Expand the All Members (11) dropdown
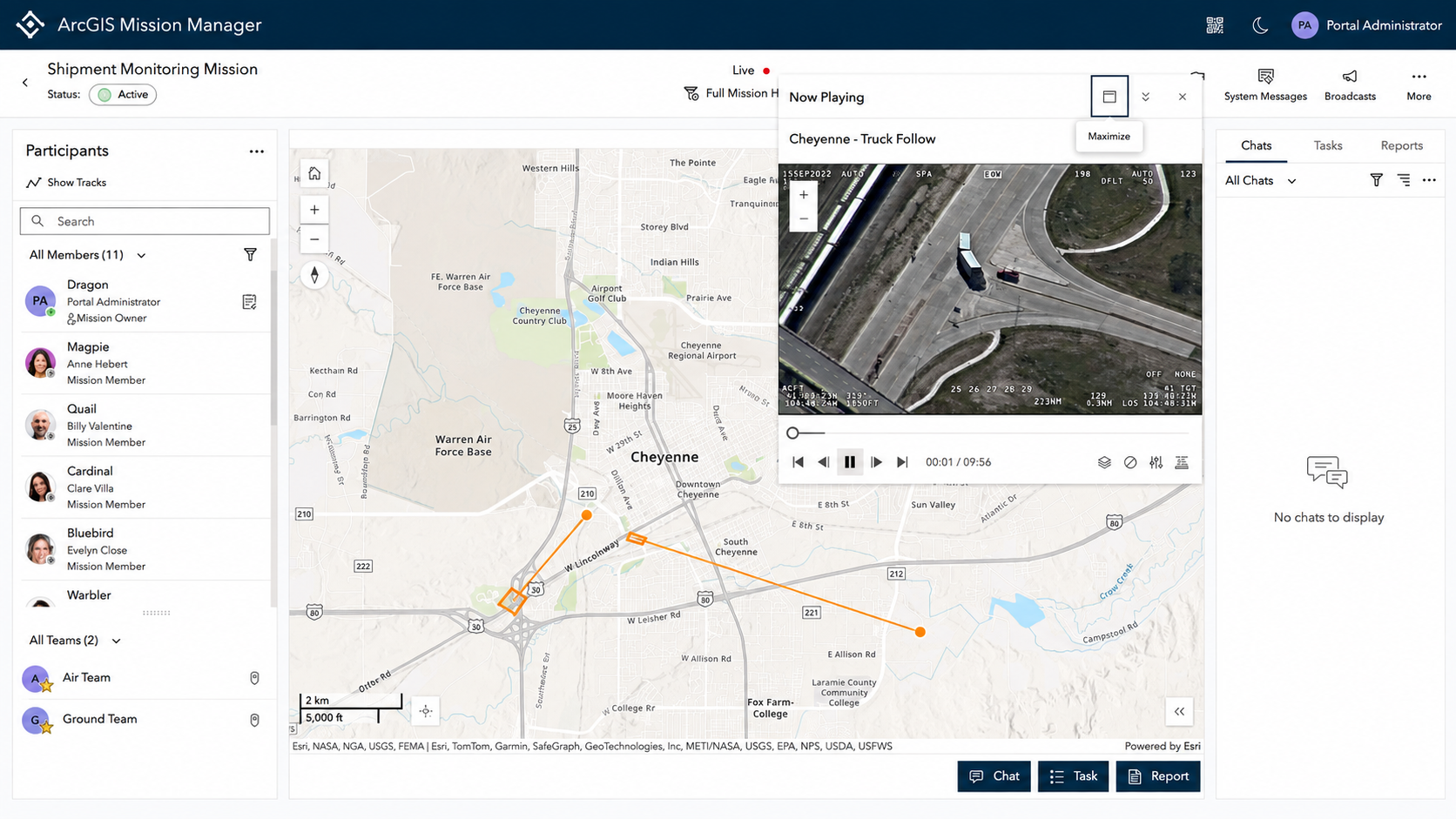1456x819 pixels. (87, 255)
